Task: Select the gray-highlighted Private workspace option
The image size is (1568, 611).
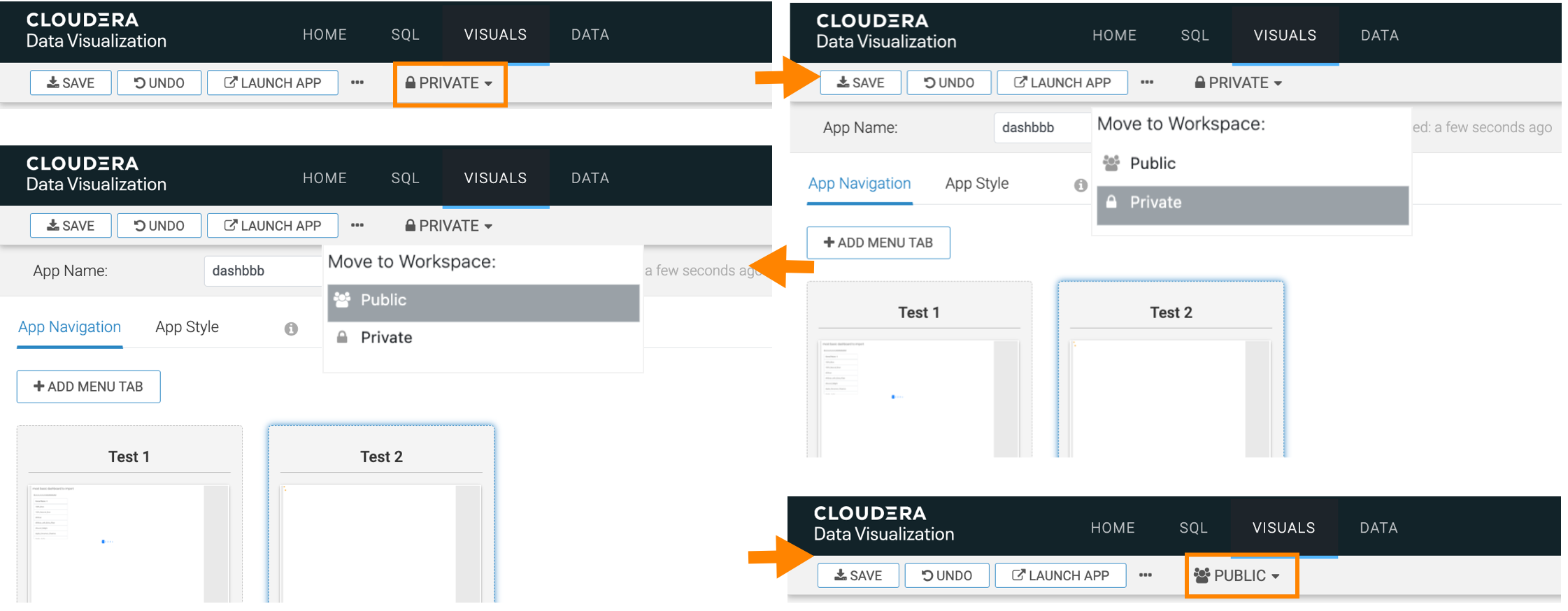Action: tap(1252, 203)
